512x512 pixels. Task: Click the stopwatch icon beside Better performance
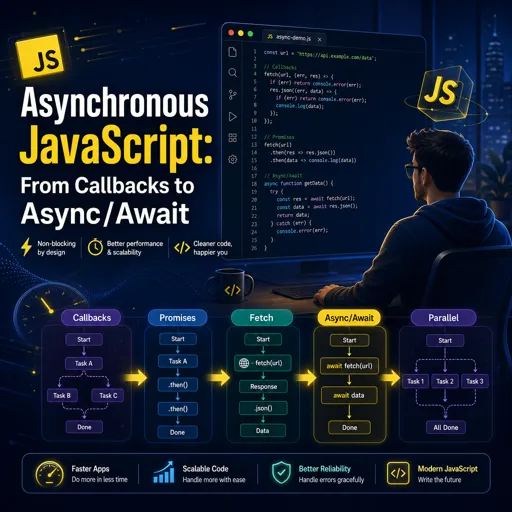pyautogui.click(x=95, y=247)
